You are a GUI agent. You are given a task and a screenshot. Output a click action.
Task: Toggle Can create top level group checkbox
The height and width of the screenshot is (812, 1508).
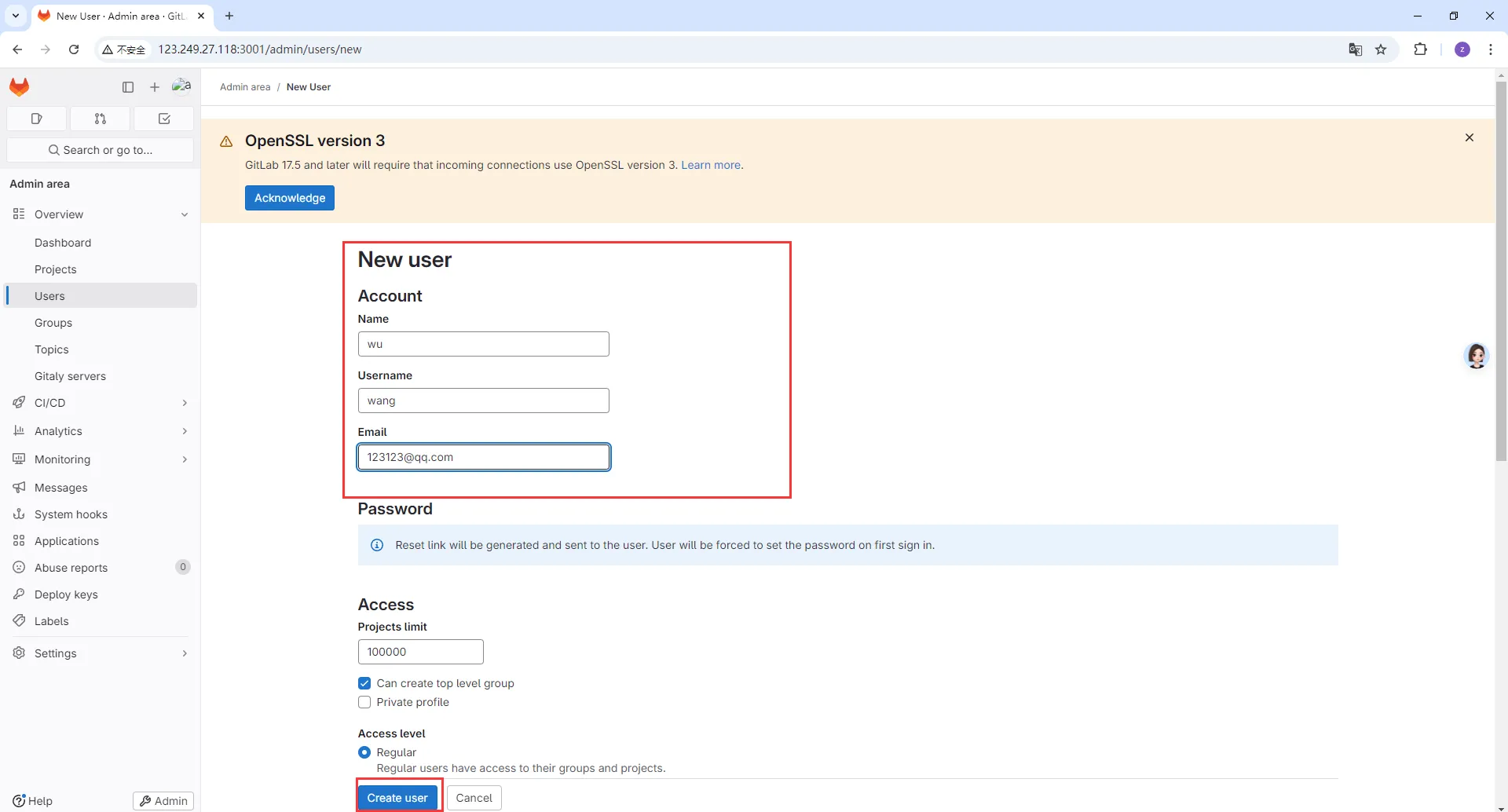364,683
